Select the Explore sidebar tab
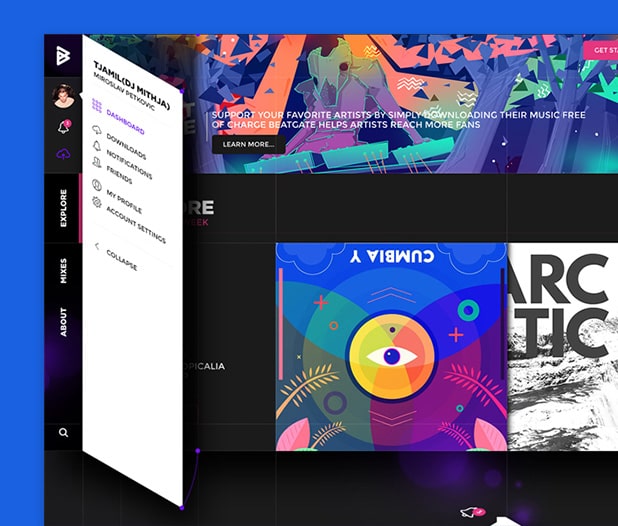This screenshot has height=526, width=618. coord(63,208)
